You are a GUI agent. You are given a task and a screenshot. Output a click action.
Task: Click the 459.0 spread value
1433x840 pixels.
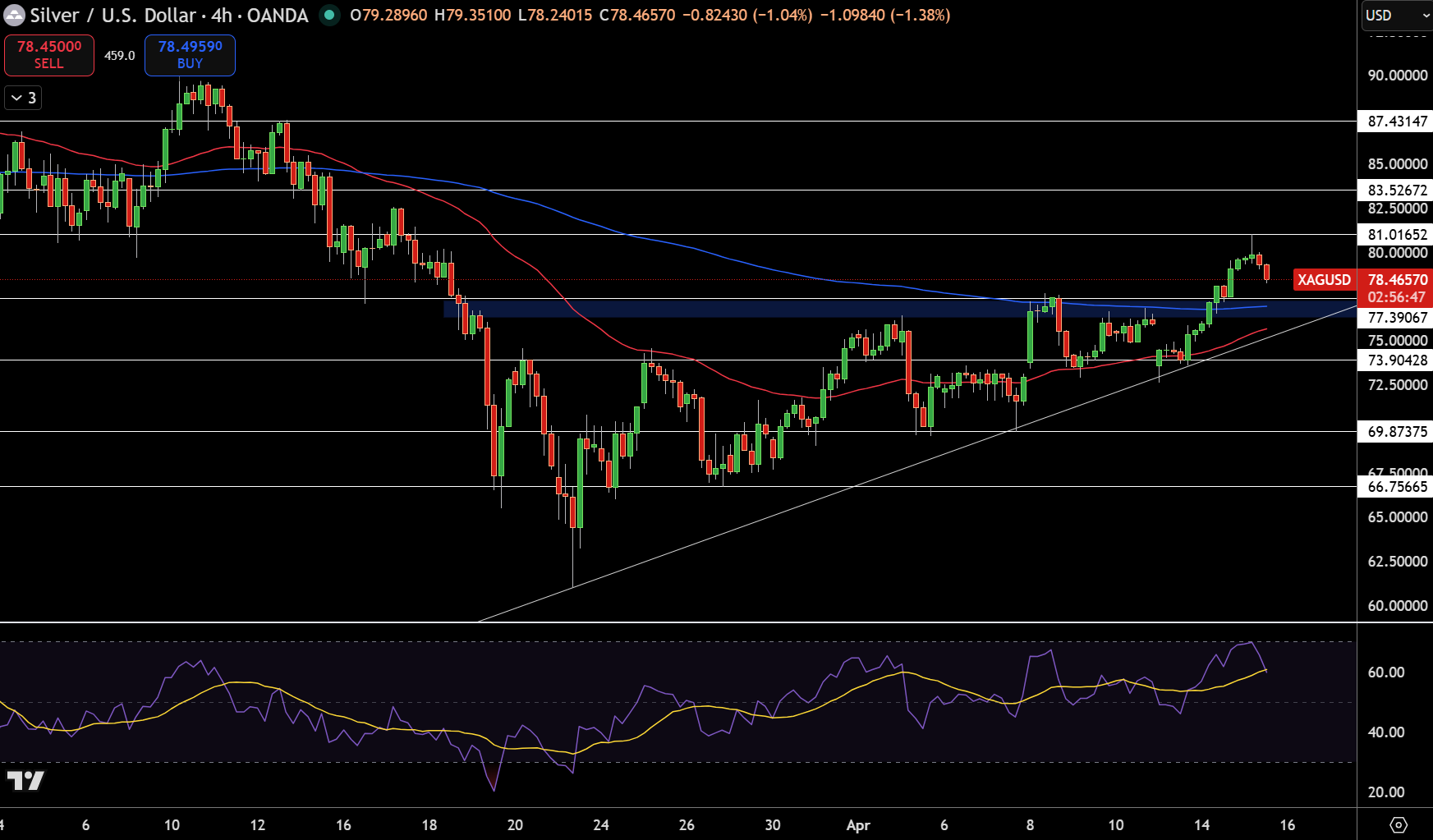tap(120, 56)
